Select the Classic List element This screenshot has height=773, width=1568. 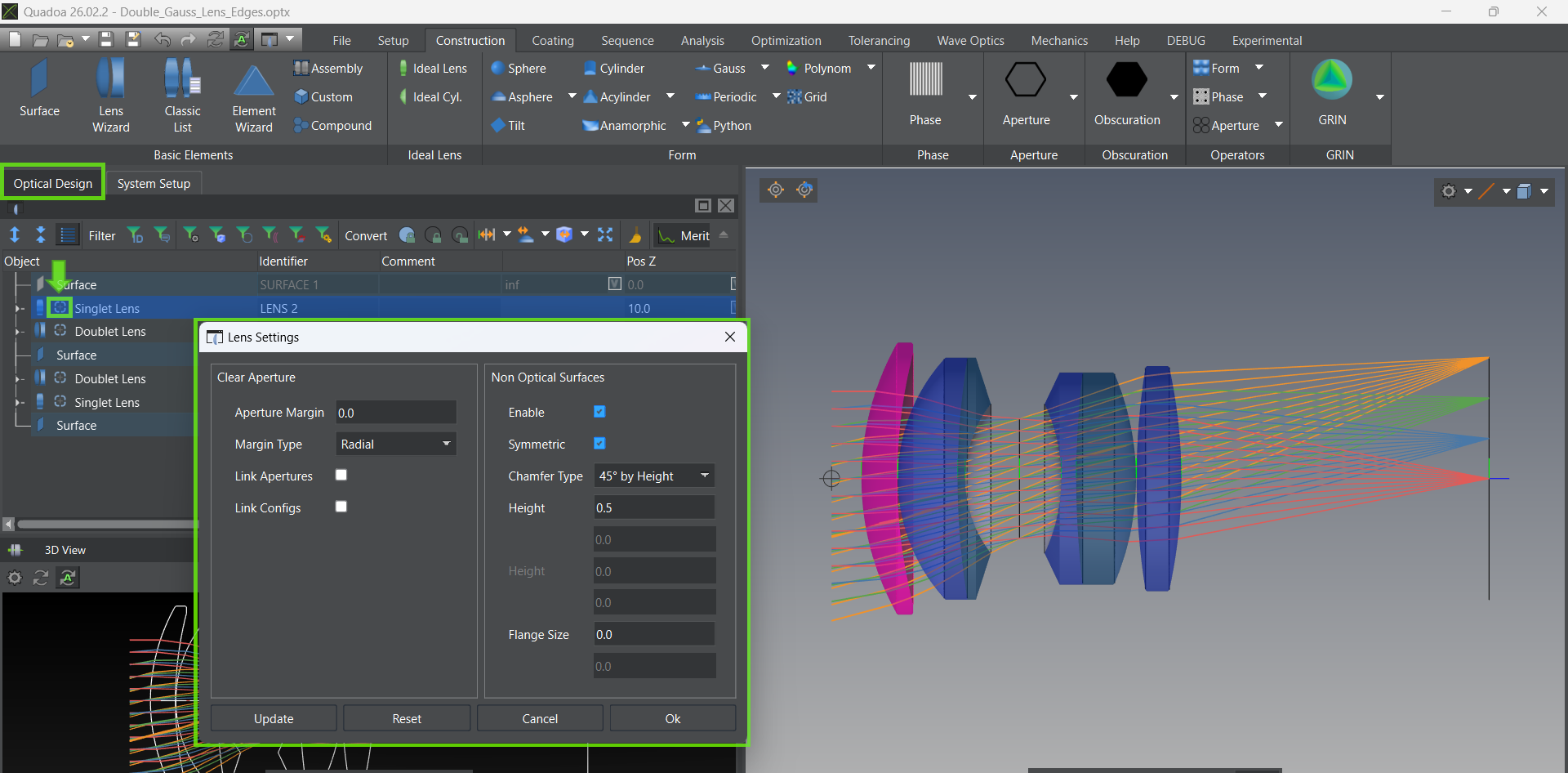point(182,94)
